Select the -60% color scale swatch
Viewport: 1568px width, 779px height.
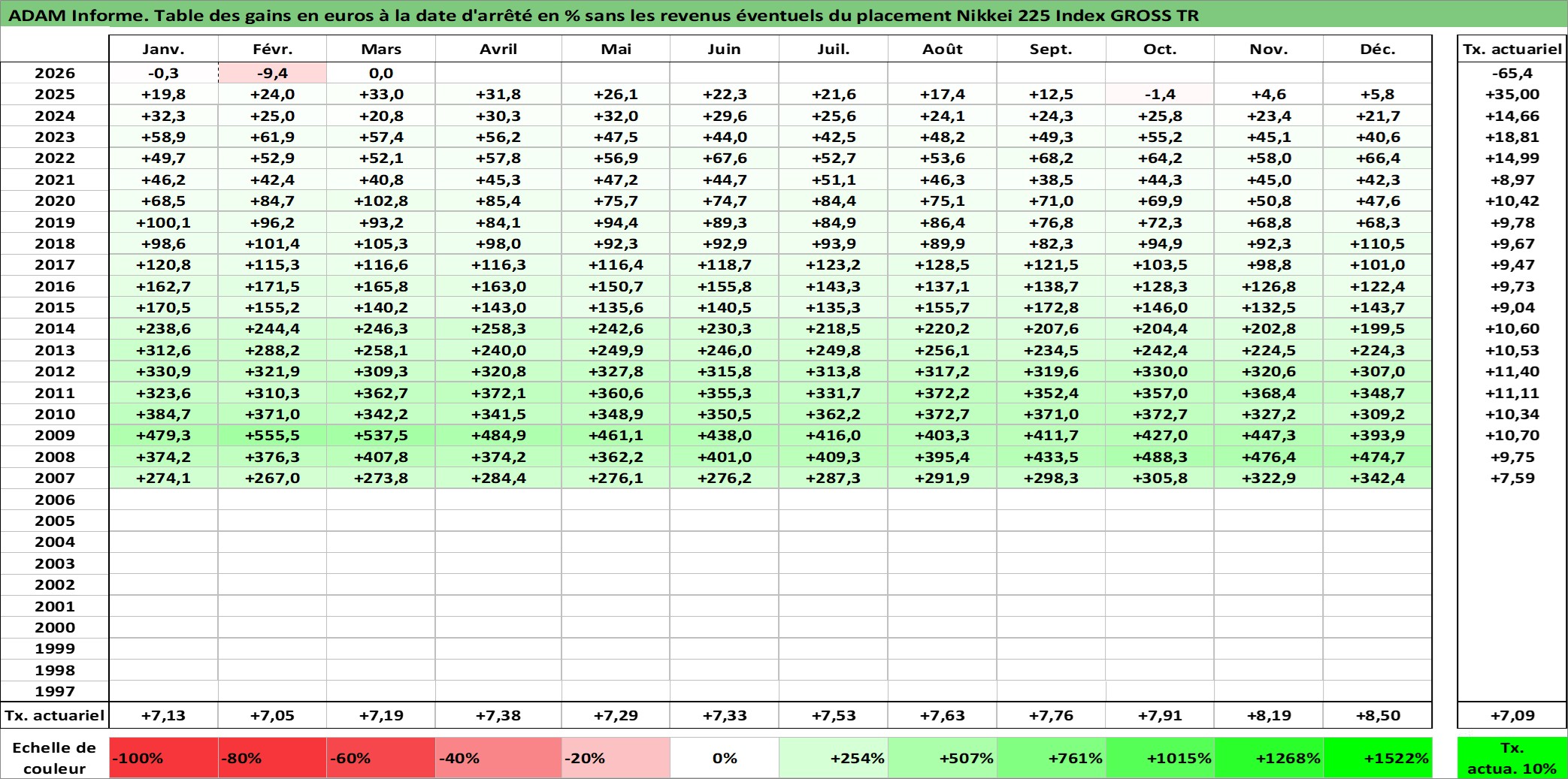click(x=381, y=758)
